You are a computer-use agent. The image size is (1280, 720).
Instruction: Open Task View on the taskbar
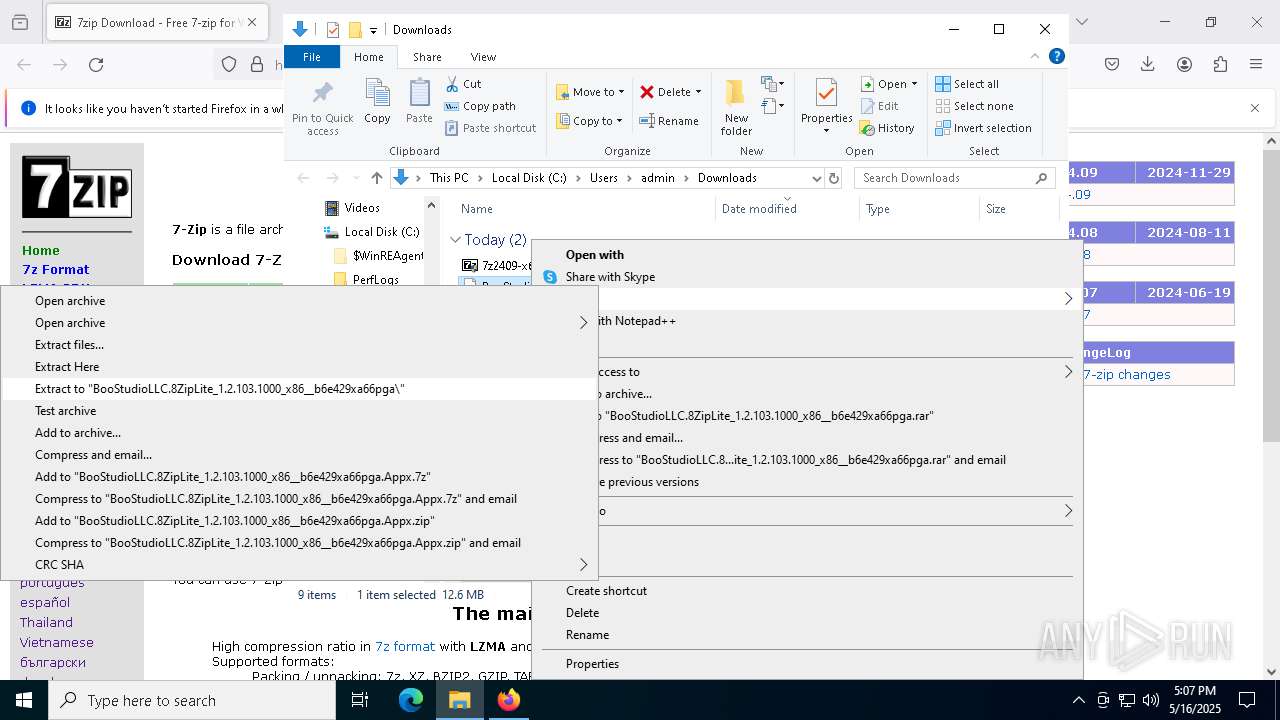pos(360,700)
